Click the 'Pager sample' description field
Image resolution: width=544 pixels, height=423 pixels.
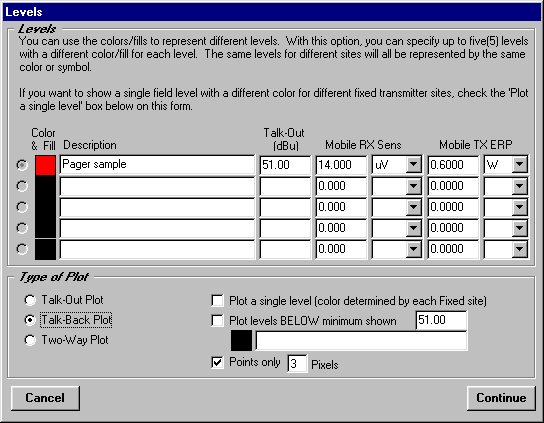(157, 164)
